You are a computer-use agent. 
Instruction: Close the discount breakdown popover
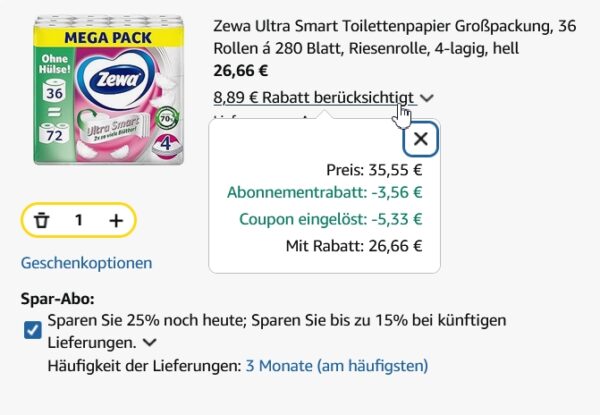coord(420,139)
